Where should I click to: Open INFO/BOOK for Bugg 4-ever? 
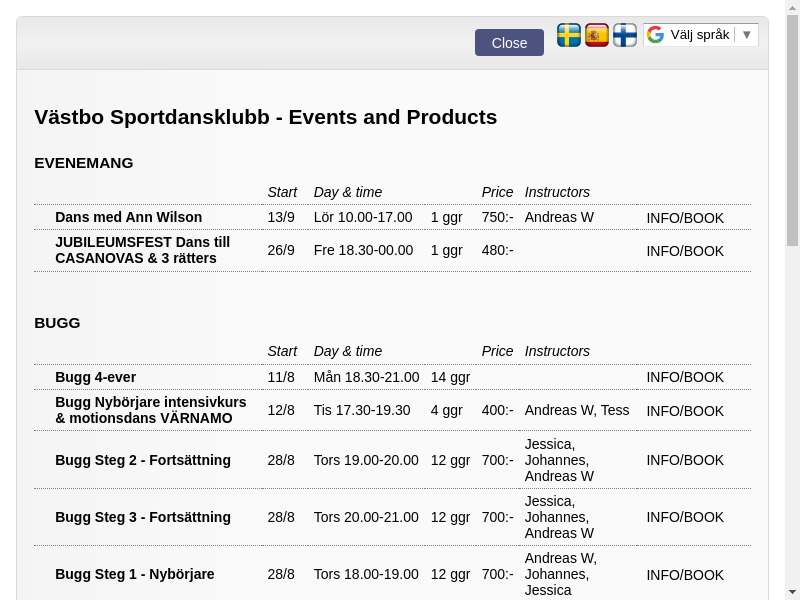685,377
